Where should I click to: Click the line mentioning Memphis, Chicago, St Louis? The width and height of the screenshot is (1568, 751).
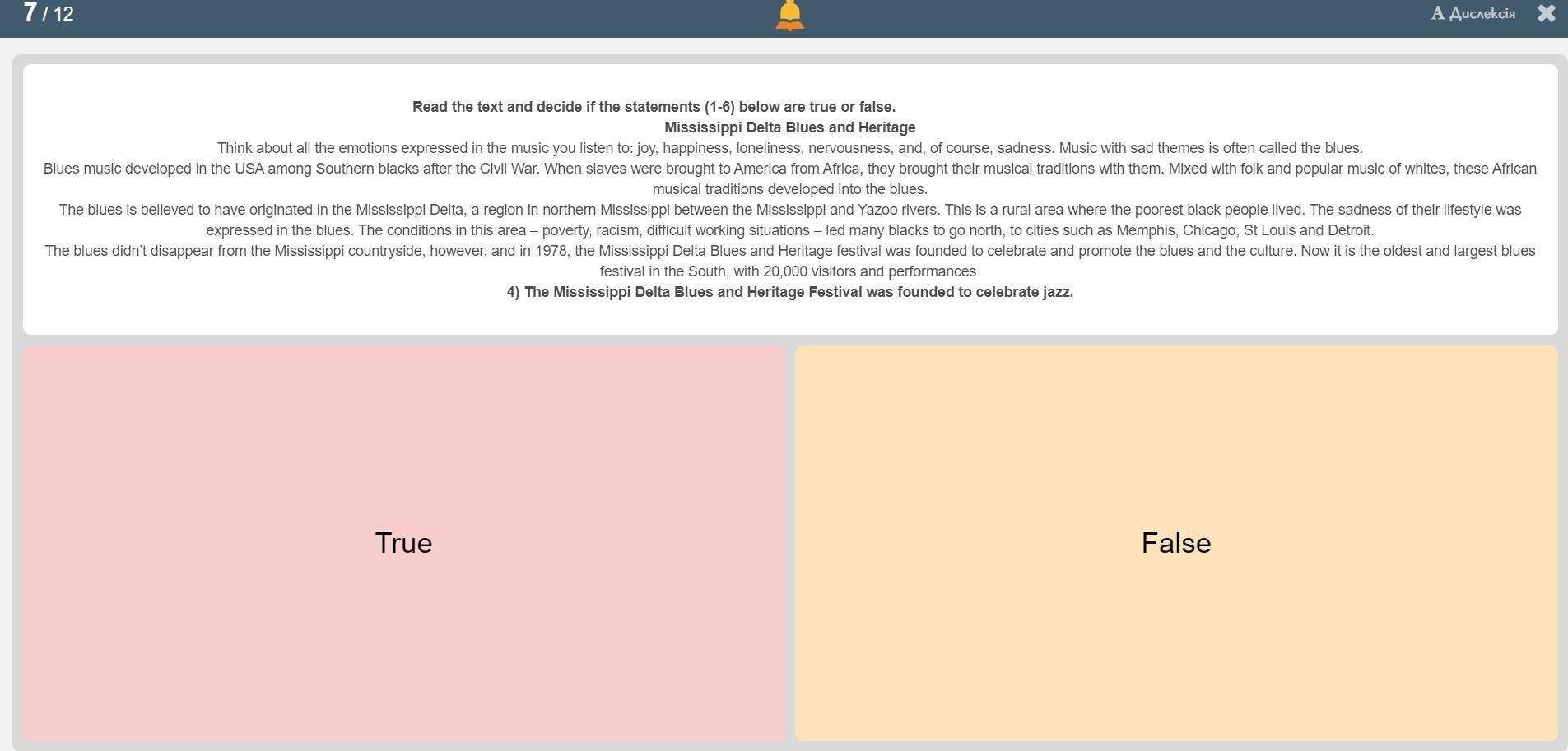[789, 230]
